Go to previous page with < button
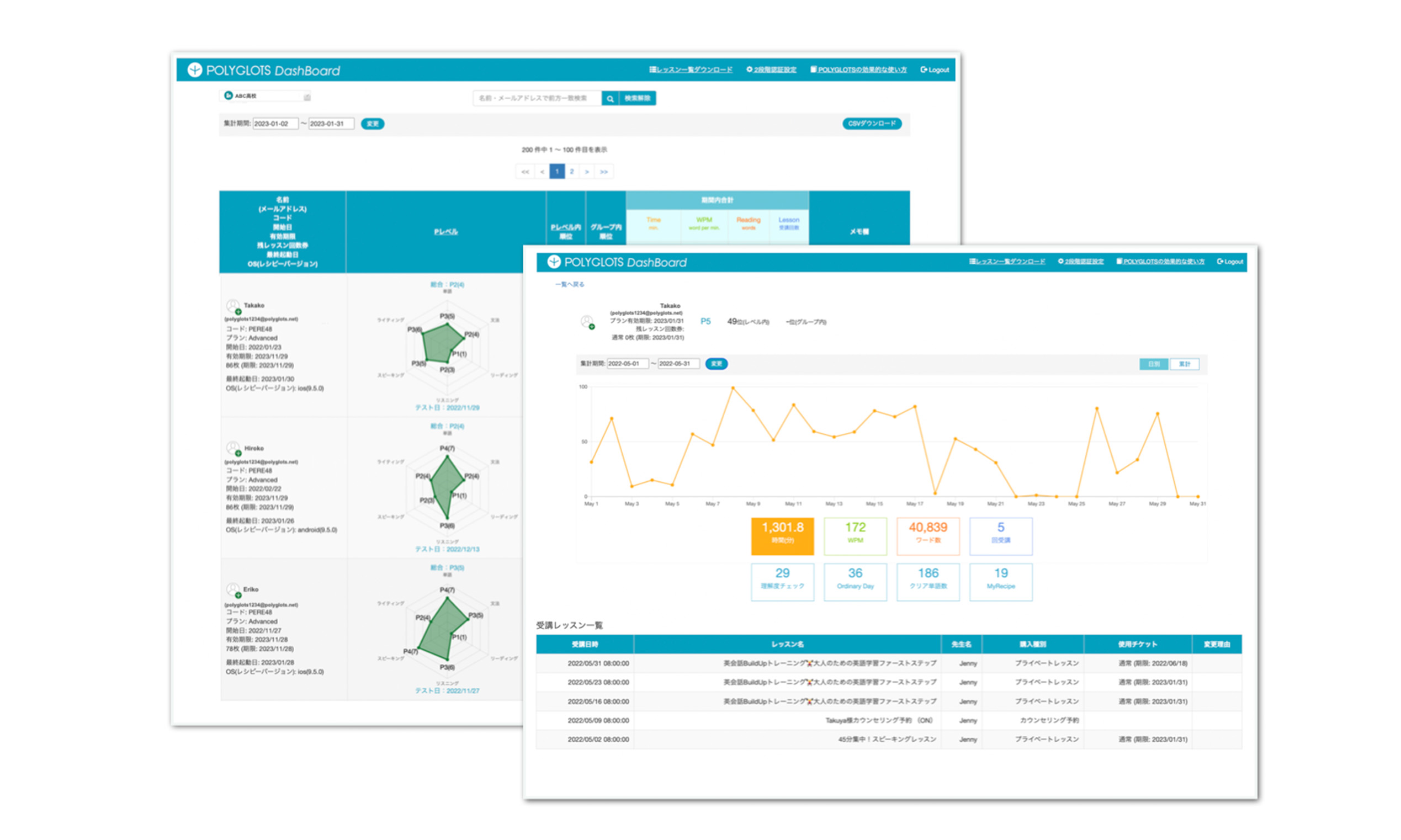1401x840 pixels. (x=542, y=172)
